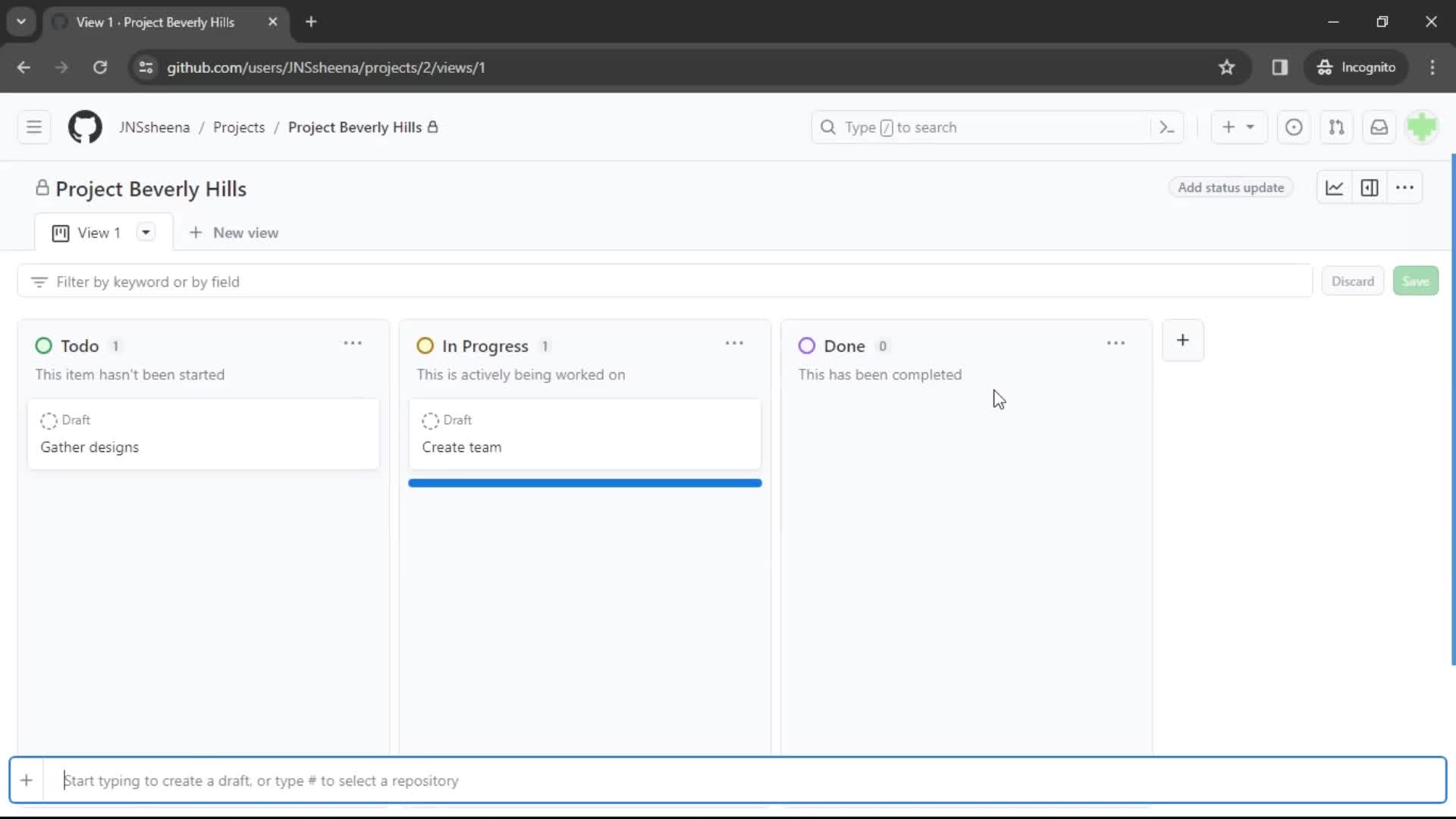Open the notifications inbox icon
The width and height of the screenshot is (1456, 819).
click(1379, 127)
